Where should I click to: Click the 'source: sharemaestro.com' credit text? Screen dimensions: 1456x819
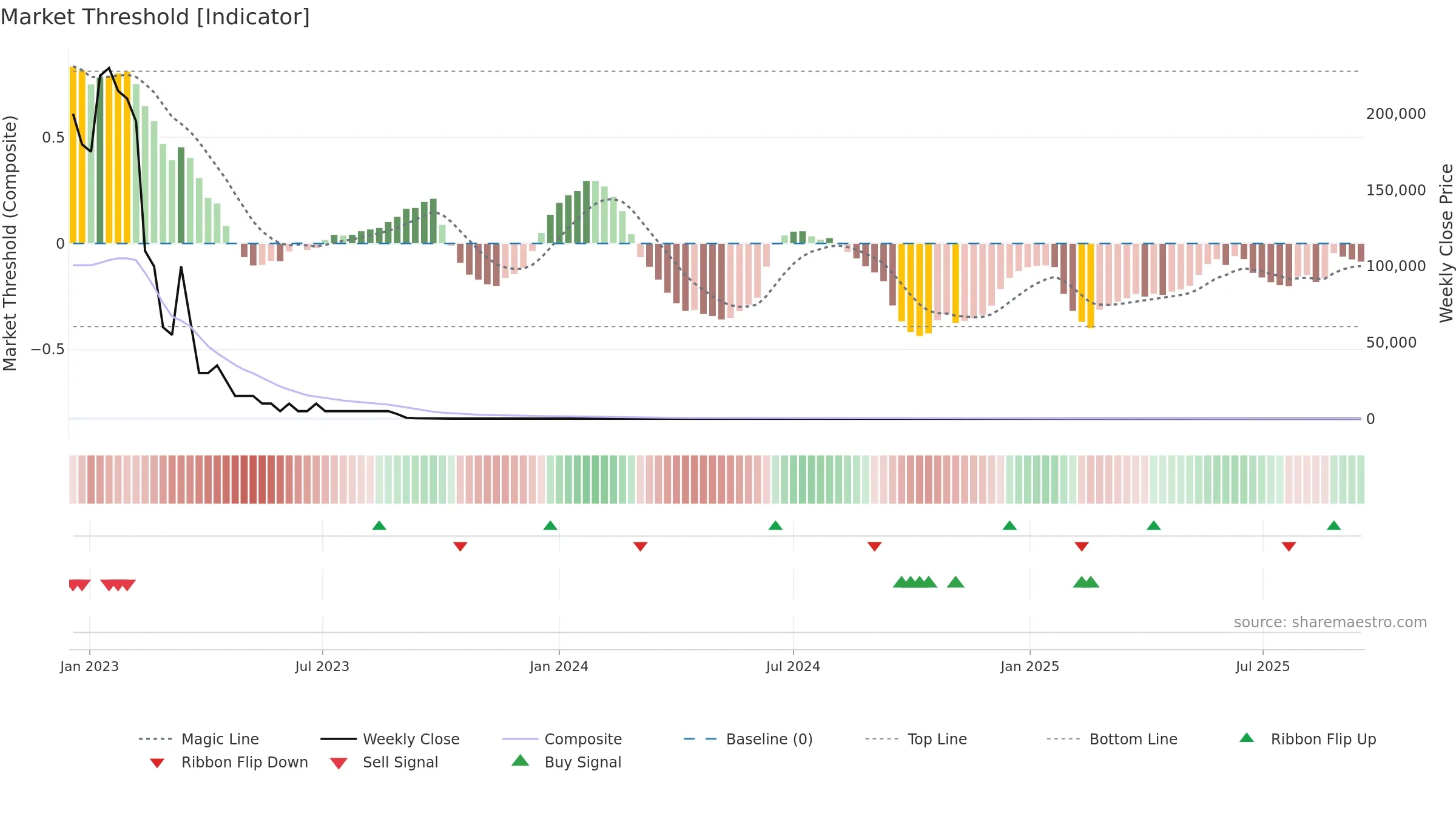[x=1330, y=622]
